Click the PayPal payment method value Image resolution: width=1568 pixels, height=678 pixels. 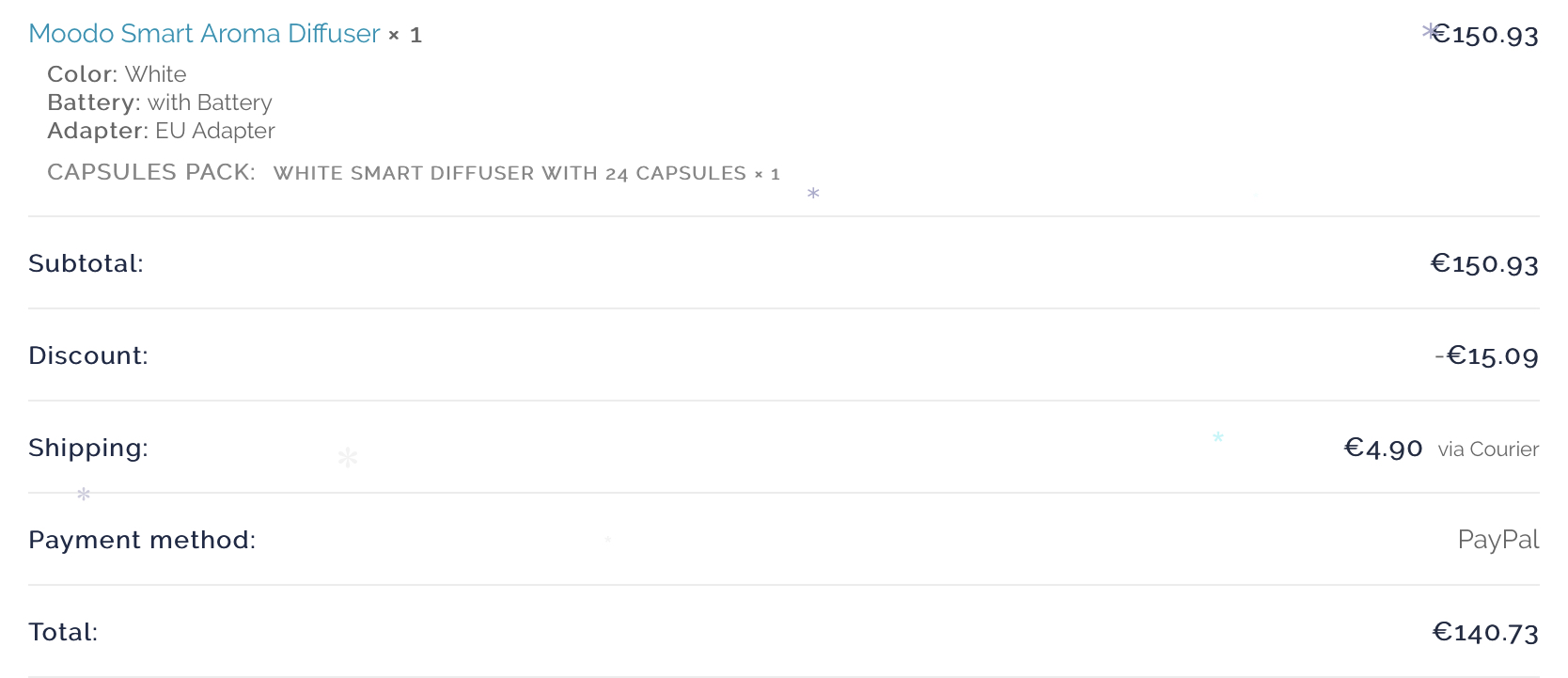tap(1497, 540)
